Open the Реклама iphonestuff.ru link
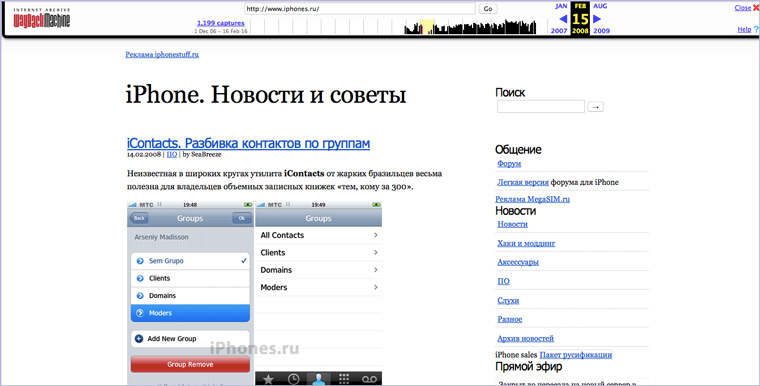The image size is (760, 386). [x=162, y=54]
